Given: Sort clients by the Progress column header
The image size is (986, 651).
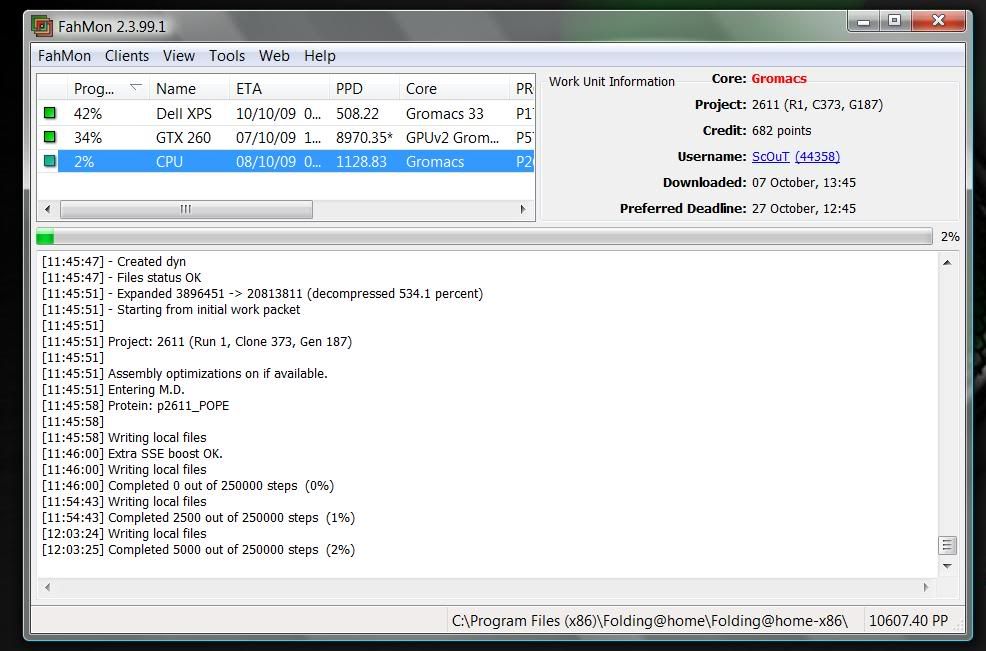Looking at the screenshot, I should (108, 89).
